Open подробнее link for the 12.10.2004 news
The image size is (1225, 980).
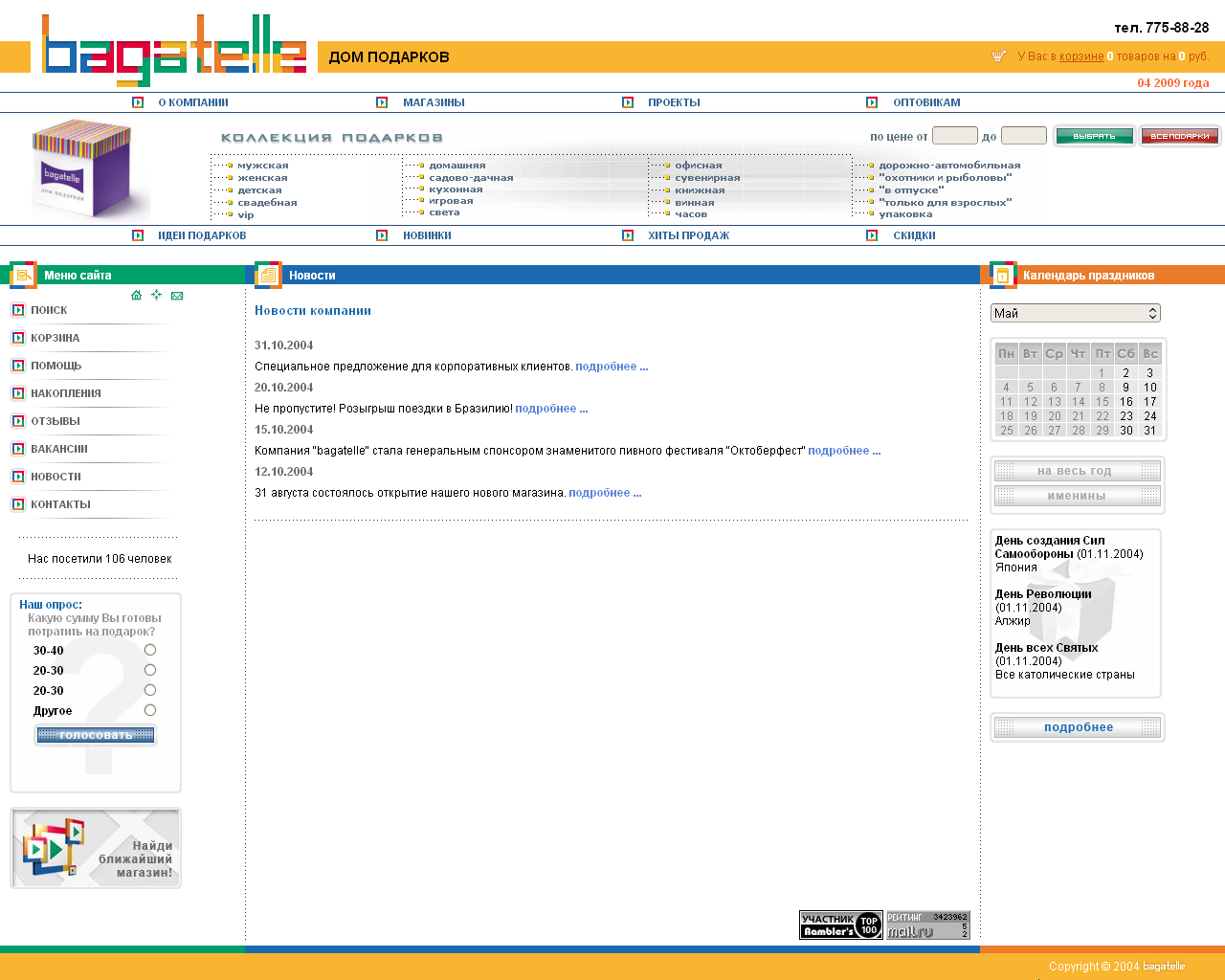coord(605,493)
